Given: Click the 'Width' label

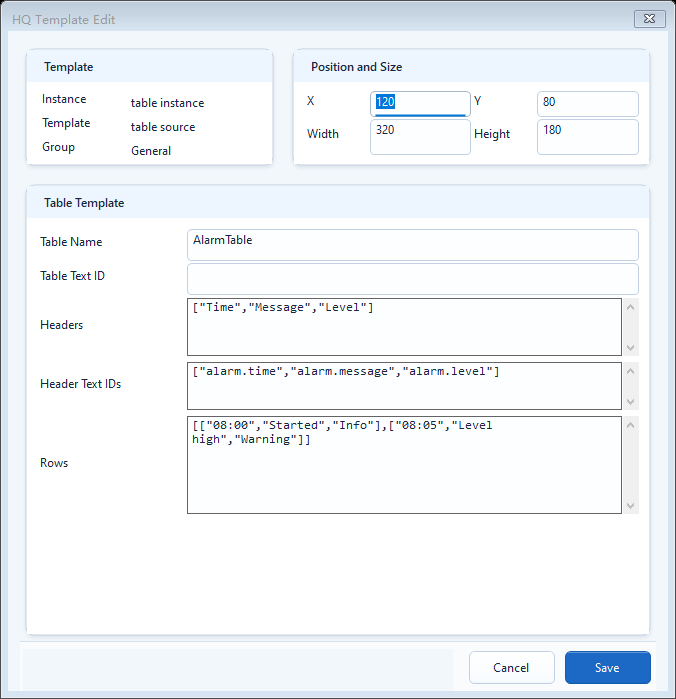Looking at the screenshot, I should pyautogui.click(x=322, y=134).
